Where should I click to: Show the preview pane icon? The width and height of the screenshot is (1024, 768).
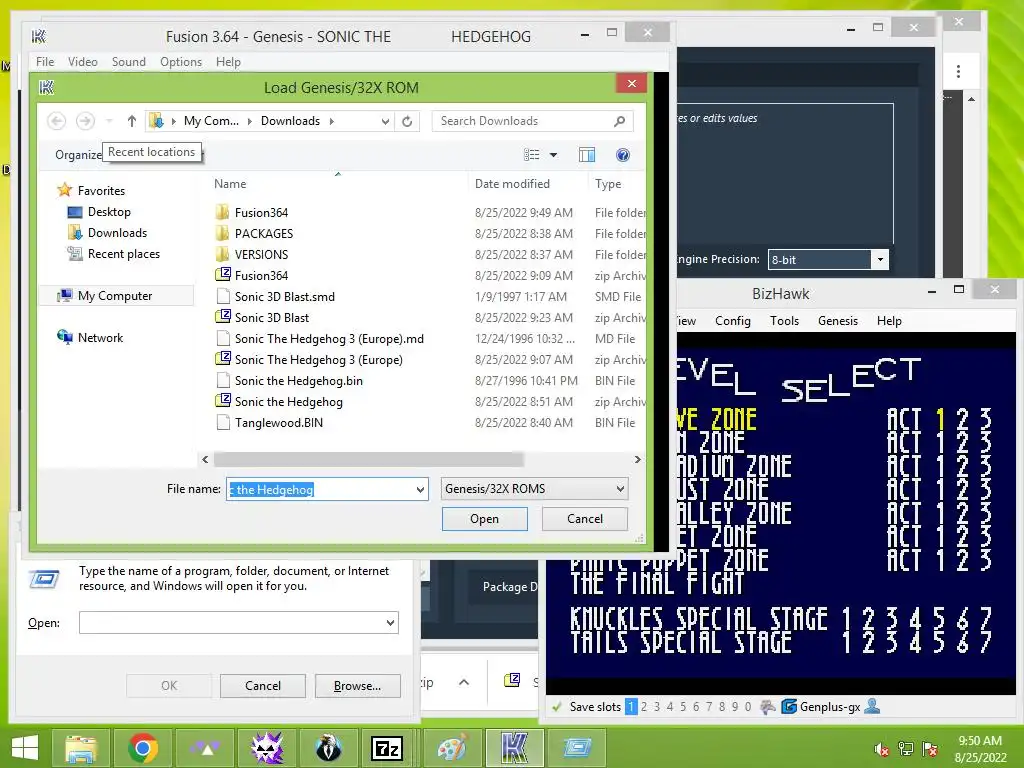[x=586, y=155]
